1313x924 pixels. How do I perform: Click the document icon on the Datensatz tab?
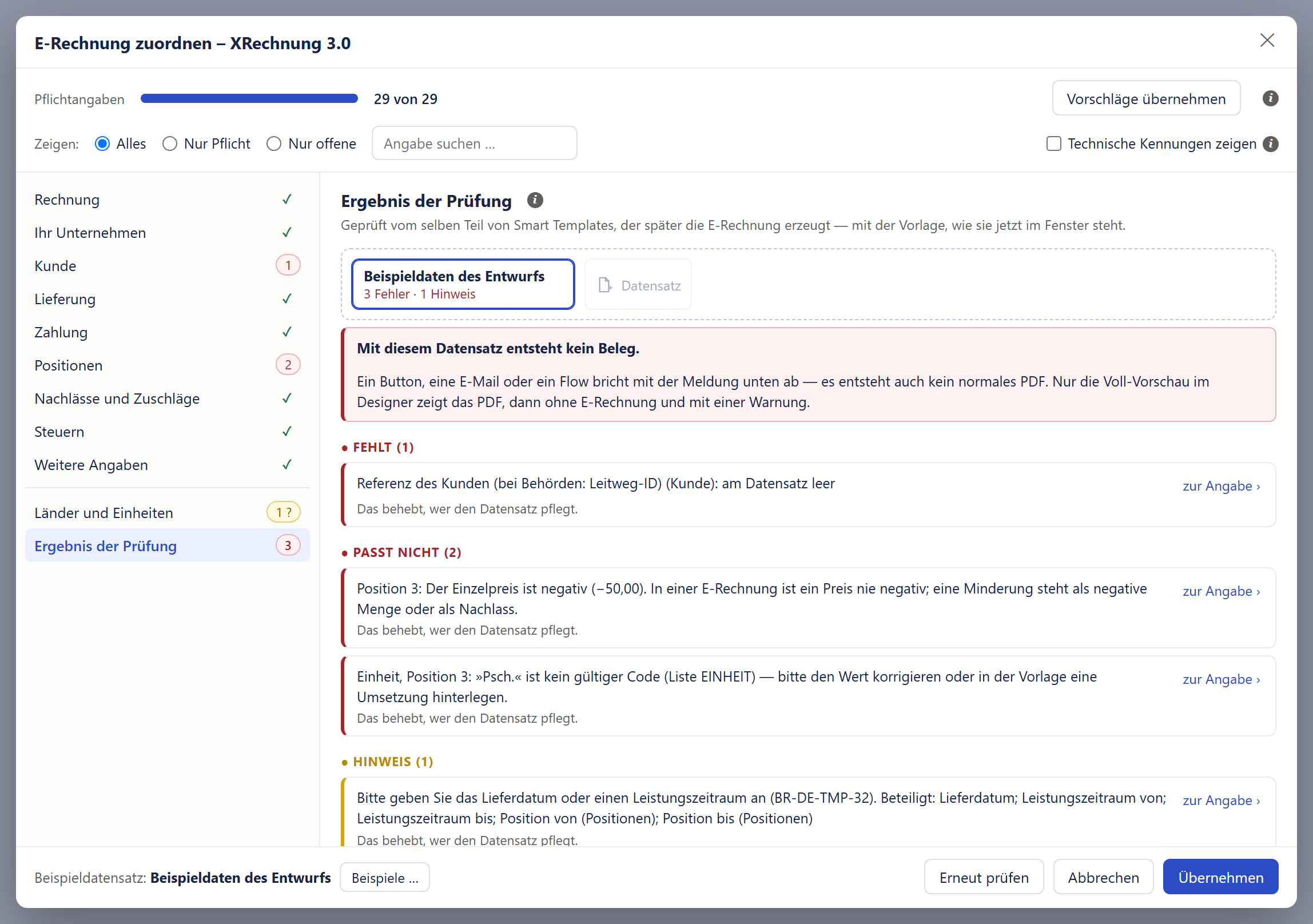tap(605, 285)
